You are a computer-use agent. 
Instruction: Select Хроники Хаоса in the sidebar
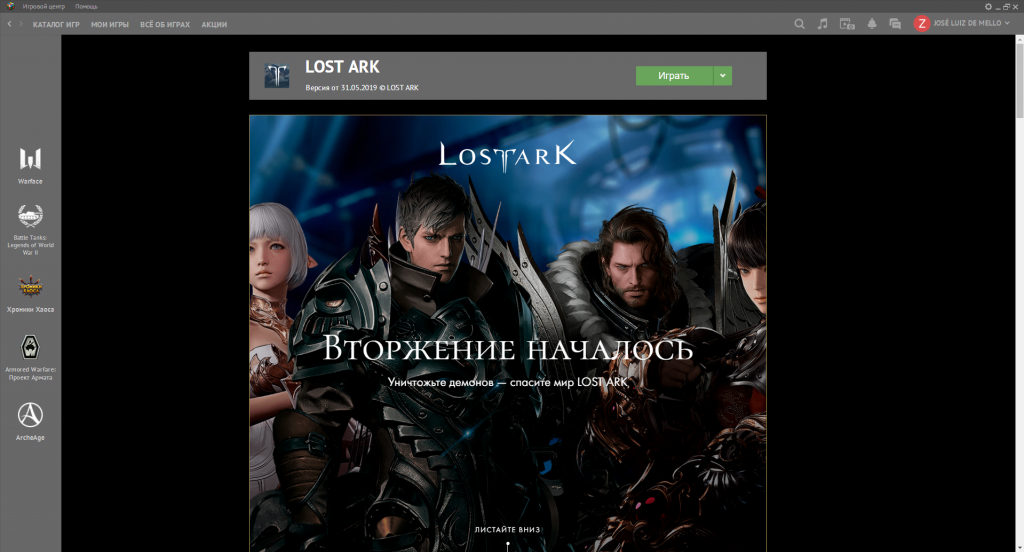30,294
